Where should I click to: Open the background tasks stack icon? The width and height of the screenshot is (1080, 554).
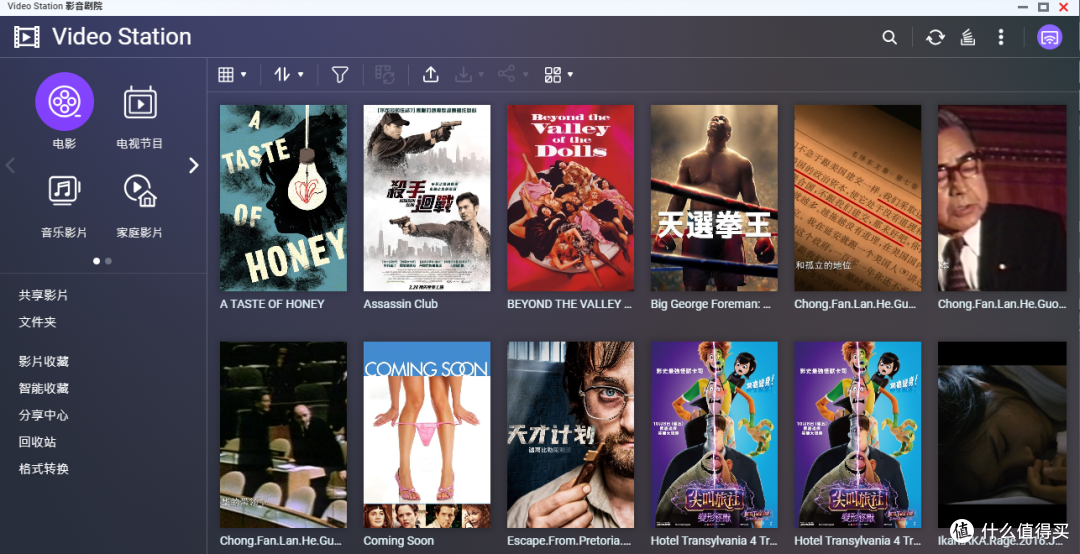click(x=968, y=37)
